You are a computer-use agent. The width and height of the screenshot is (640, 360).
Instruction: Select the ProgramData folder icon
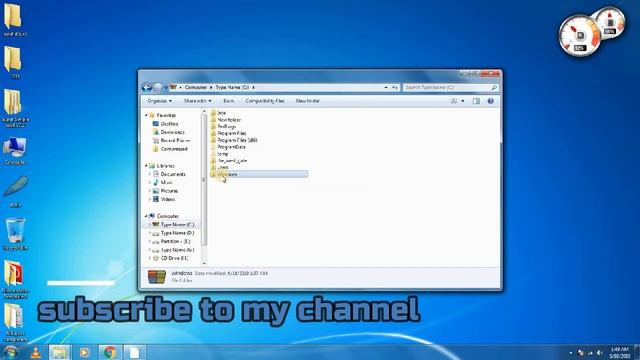coord(213,147)
